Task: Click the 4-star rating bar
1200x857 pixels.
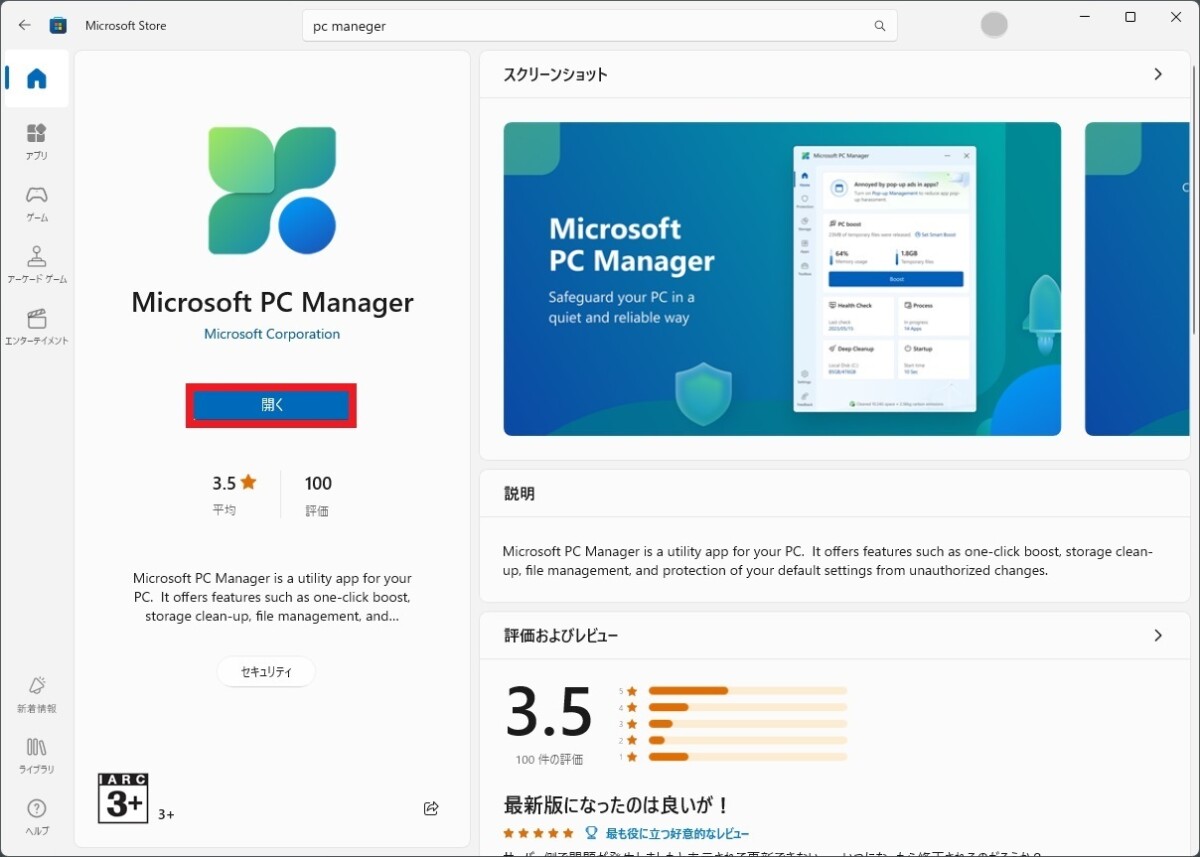Action: pyautogui.click(x=748, y=707)
